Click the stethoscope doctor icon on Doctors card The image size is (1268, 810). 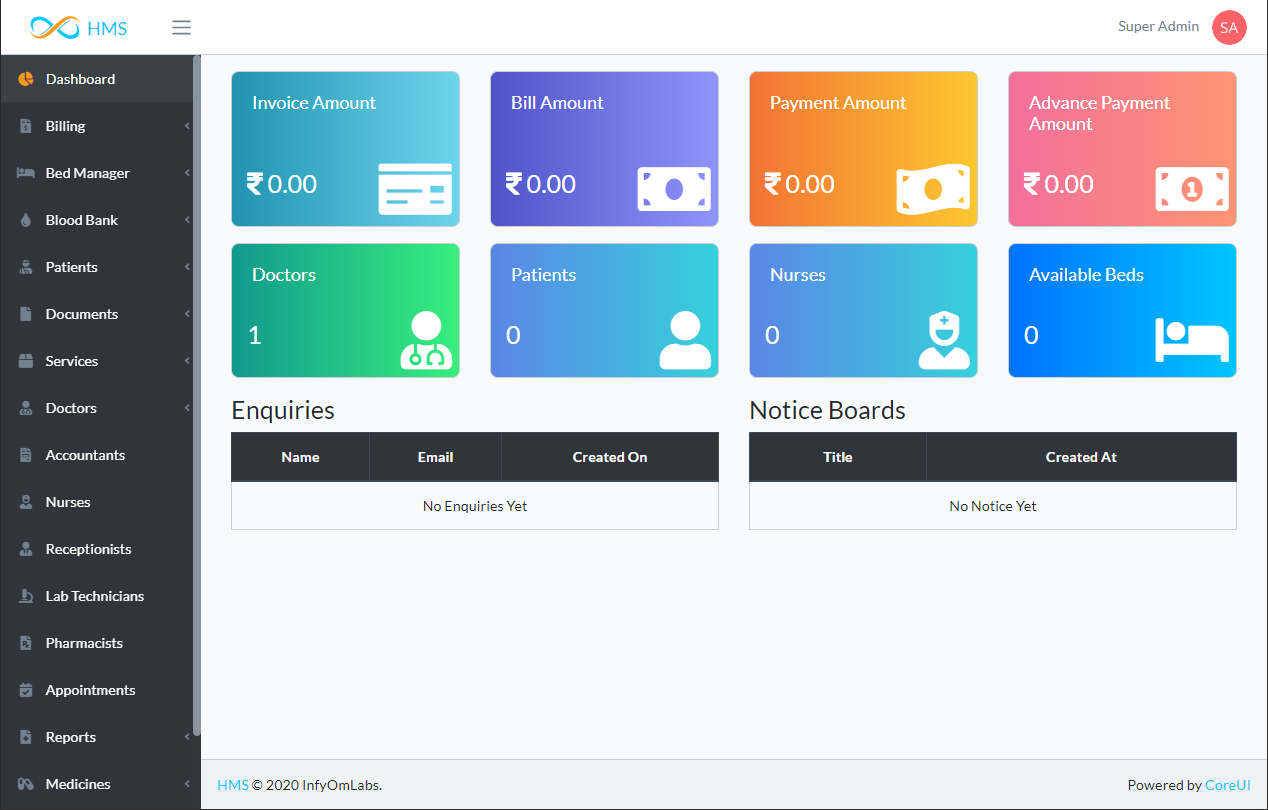pyautogui.click(x=426, y=340)
